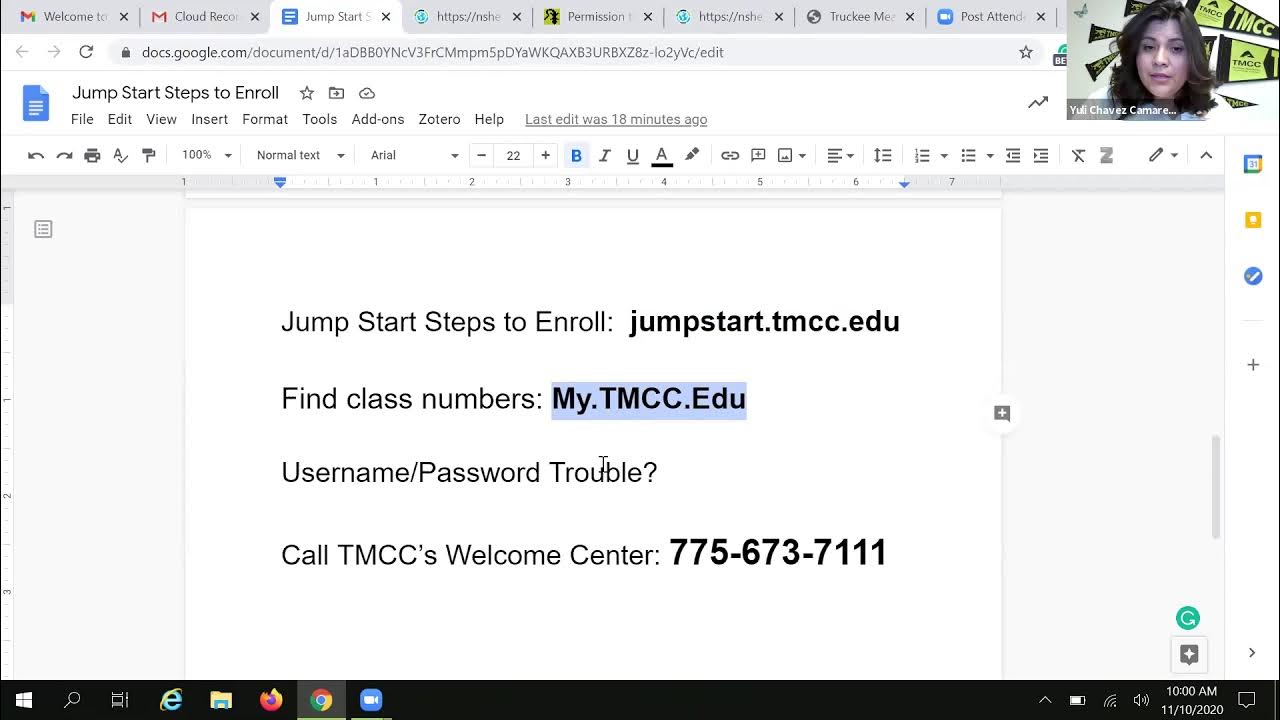Increase font size with plus button
1280x720 pixels.
click(x=545, y=155)
